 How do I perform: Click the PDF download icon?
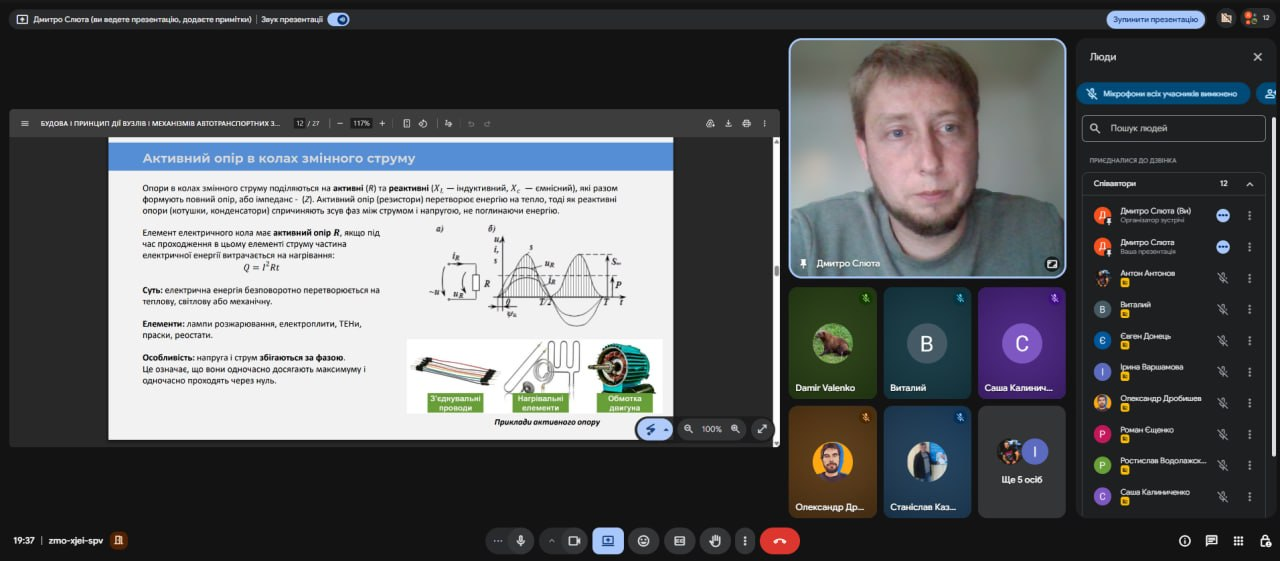pyautogui.click(x=728, y=123)
